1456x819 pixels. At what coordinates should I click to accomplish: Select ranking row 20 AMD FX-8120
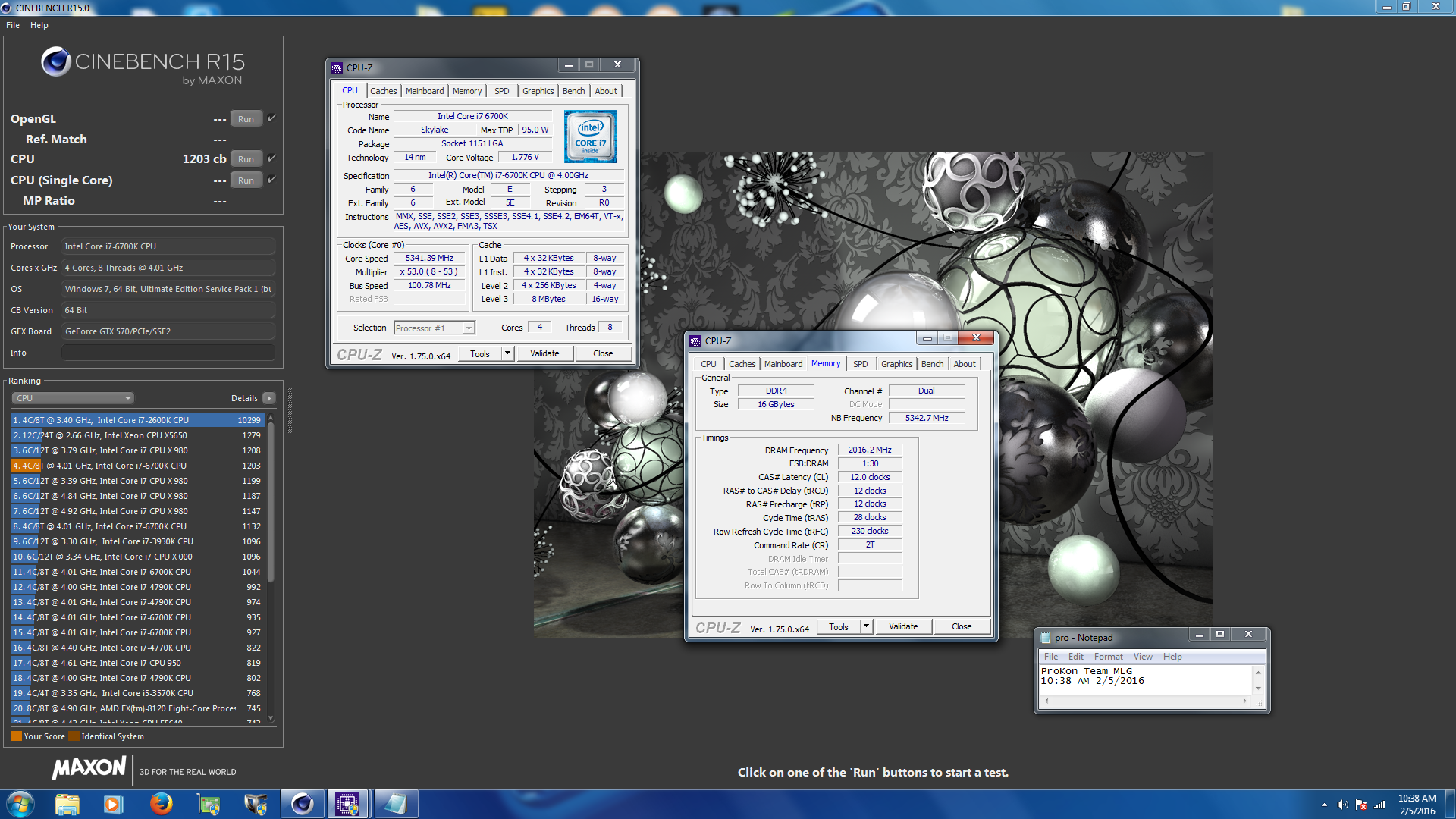[x=137, y=708]
